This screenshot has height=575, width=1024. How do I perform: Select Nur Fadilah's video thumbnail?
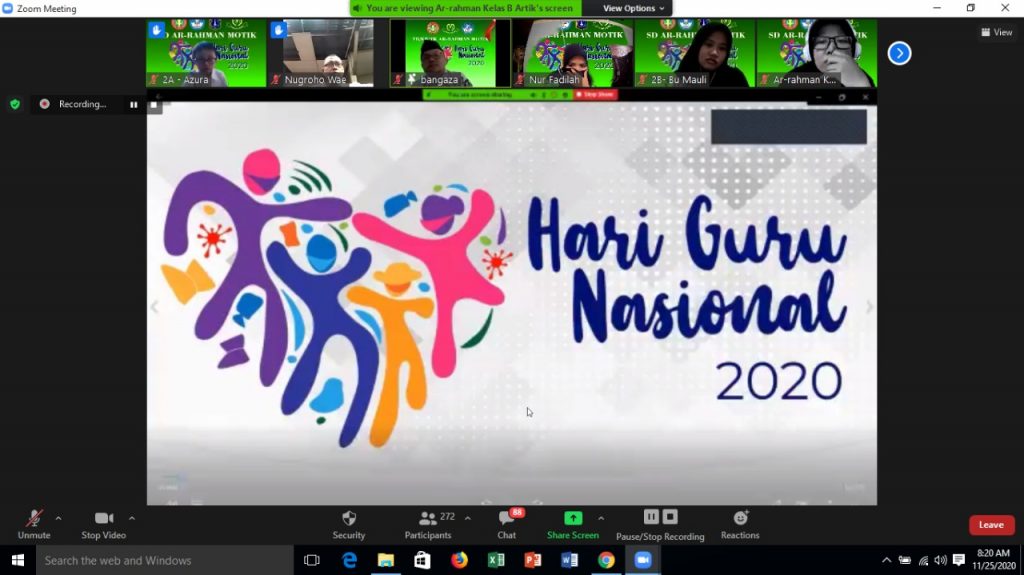(x=571, y=53)
